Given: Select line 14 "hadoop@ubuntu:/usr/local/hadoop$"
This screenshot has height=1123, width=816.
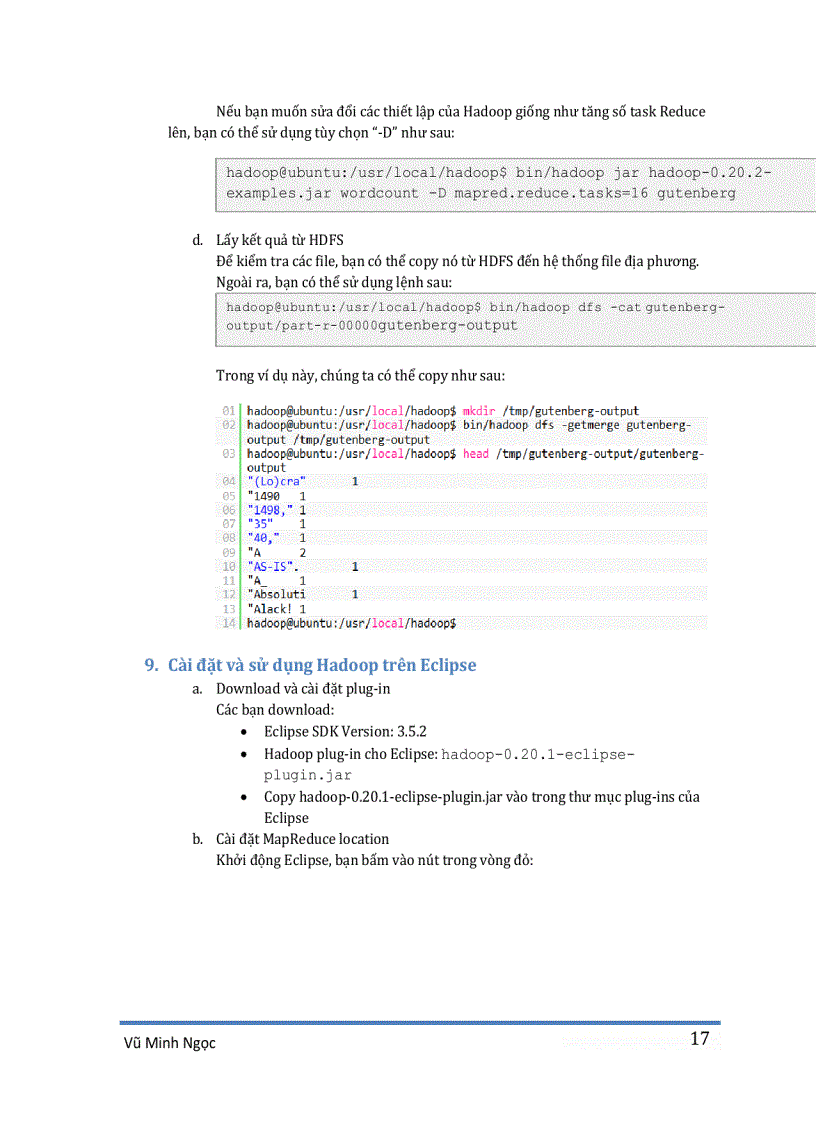Looking at the screenshot, I should click(350, 622).
